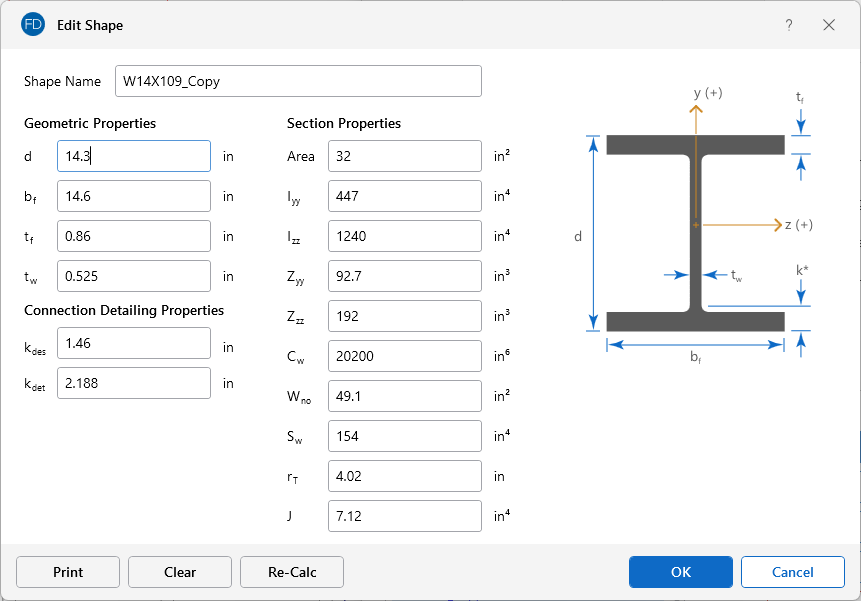Click Re-Calc to recompute properties
The height and width of the screenshot is (601, 861).
point(292,572)
